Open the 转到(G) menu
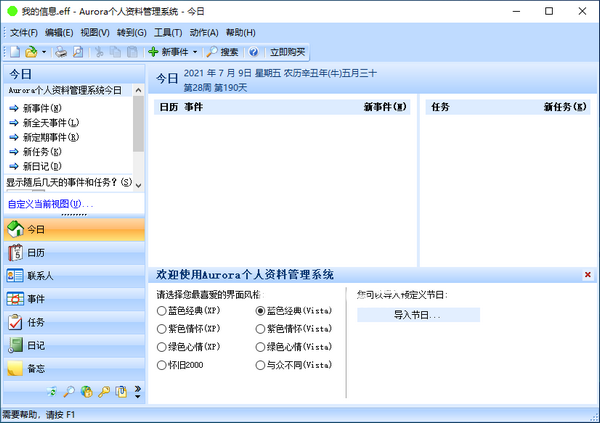 132,33
